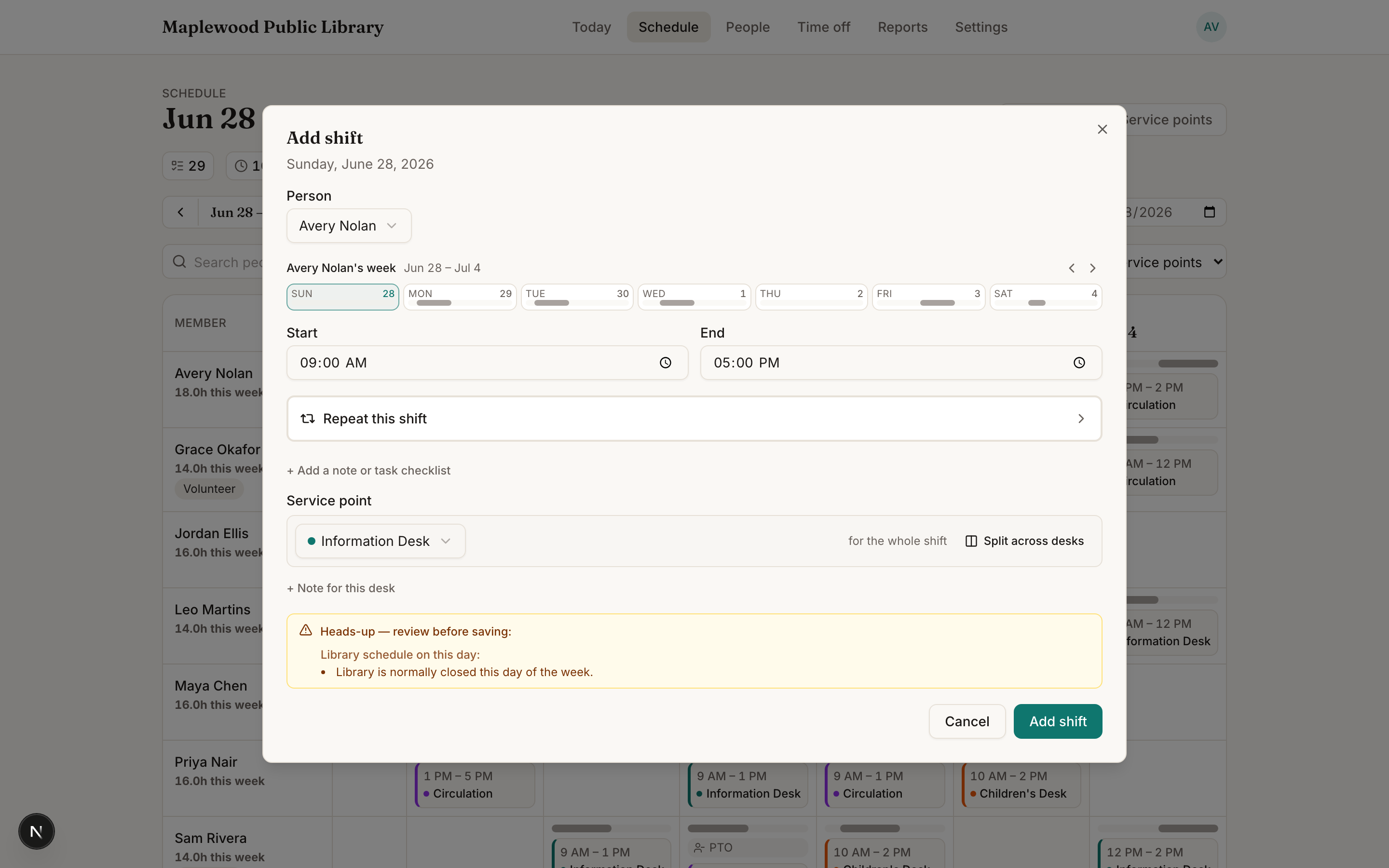Viewport: 1389px width, 868px height.
Task: Click the shift count 29 chip
Action: click(x=188, y=166)
